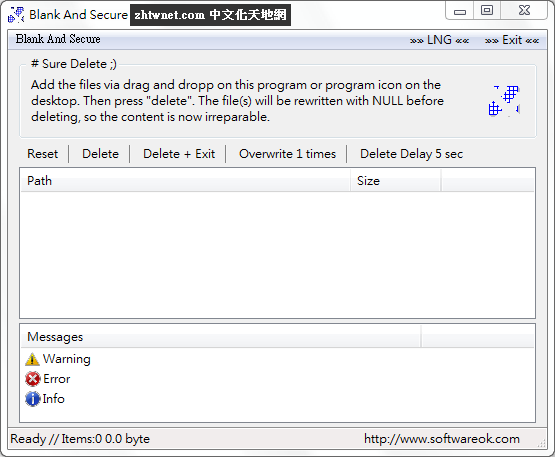Image resolution: width=555 pixels, height=457 pixels.
Task: Sort the file list by Path column
Action: click(185, 181)
